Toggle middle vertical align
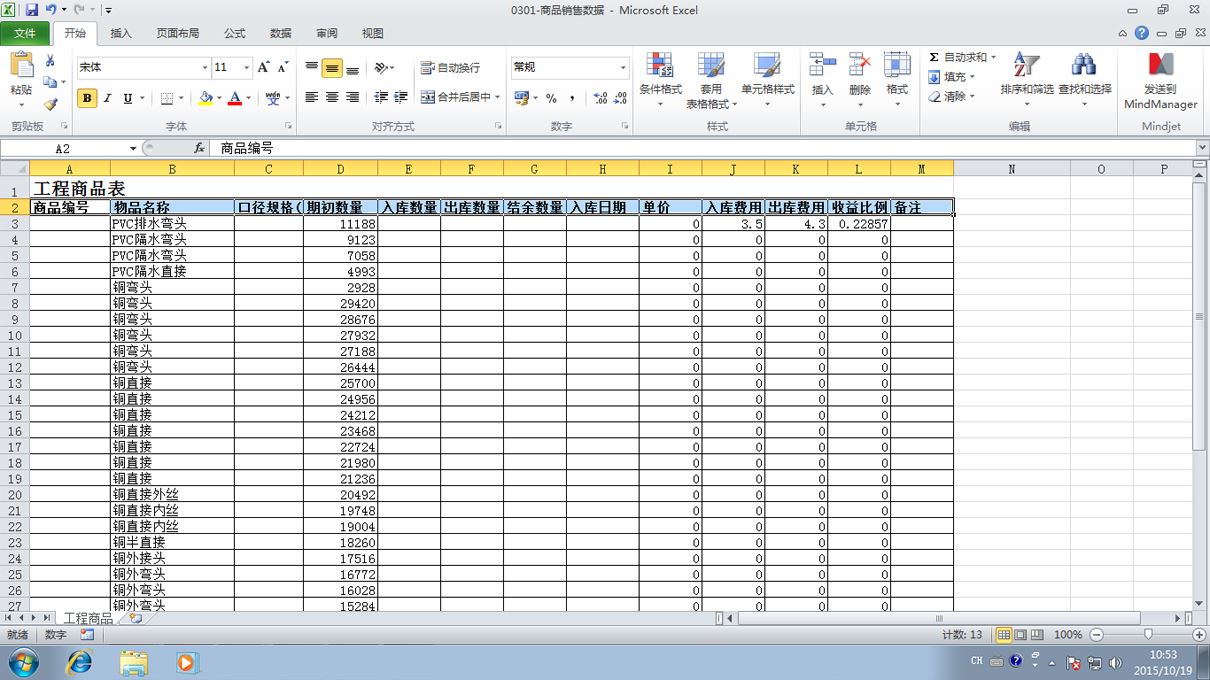The image size is (1210, 680). point(332,68)
